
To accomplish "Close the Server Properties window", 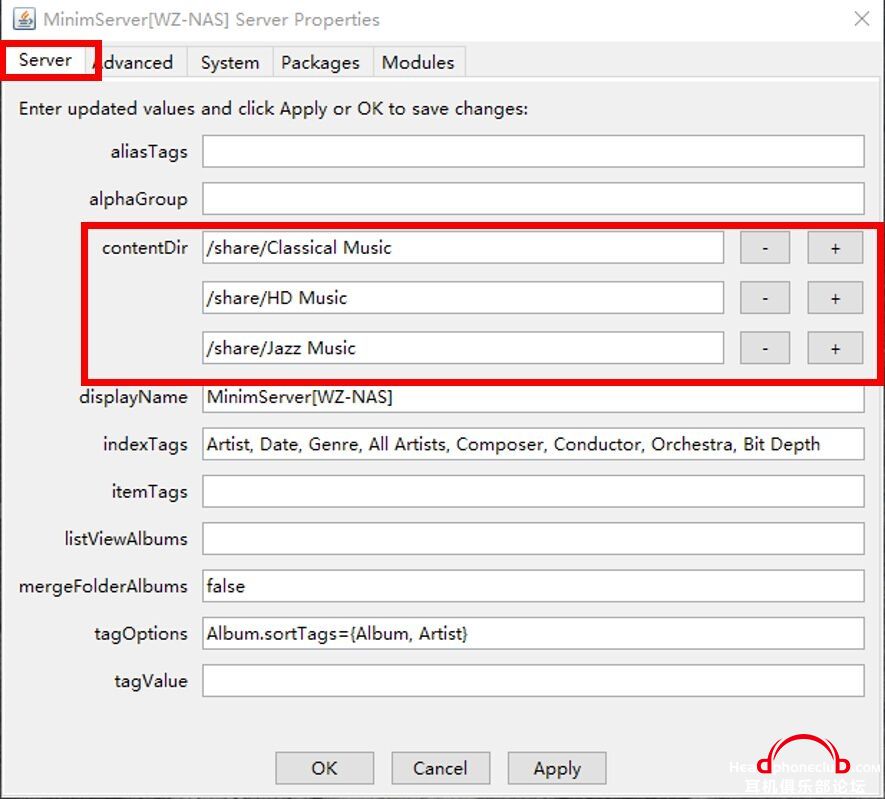I will tap(862, 19).
